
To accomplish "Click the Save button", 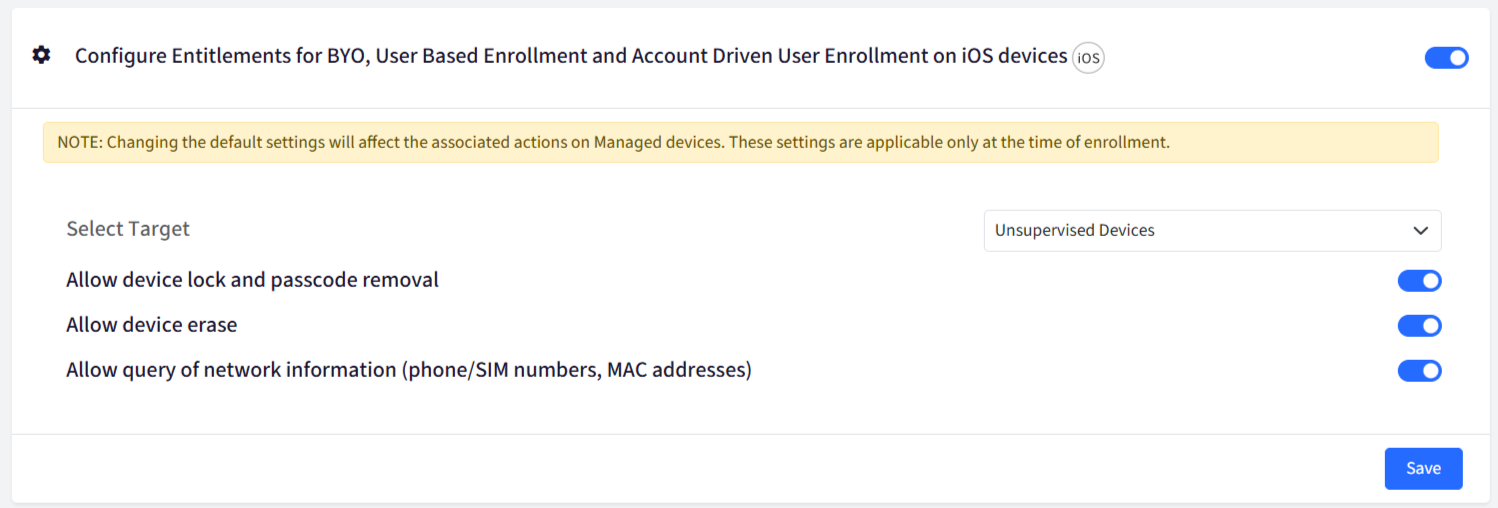I will coord(1423,469).
